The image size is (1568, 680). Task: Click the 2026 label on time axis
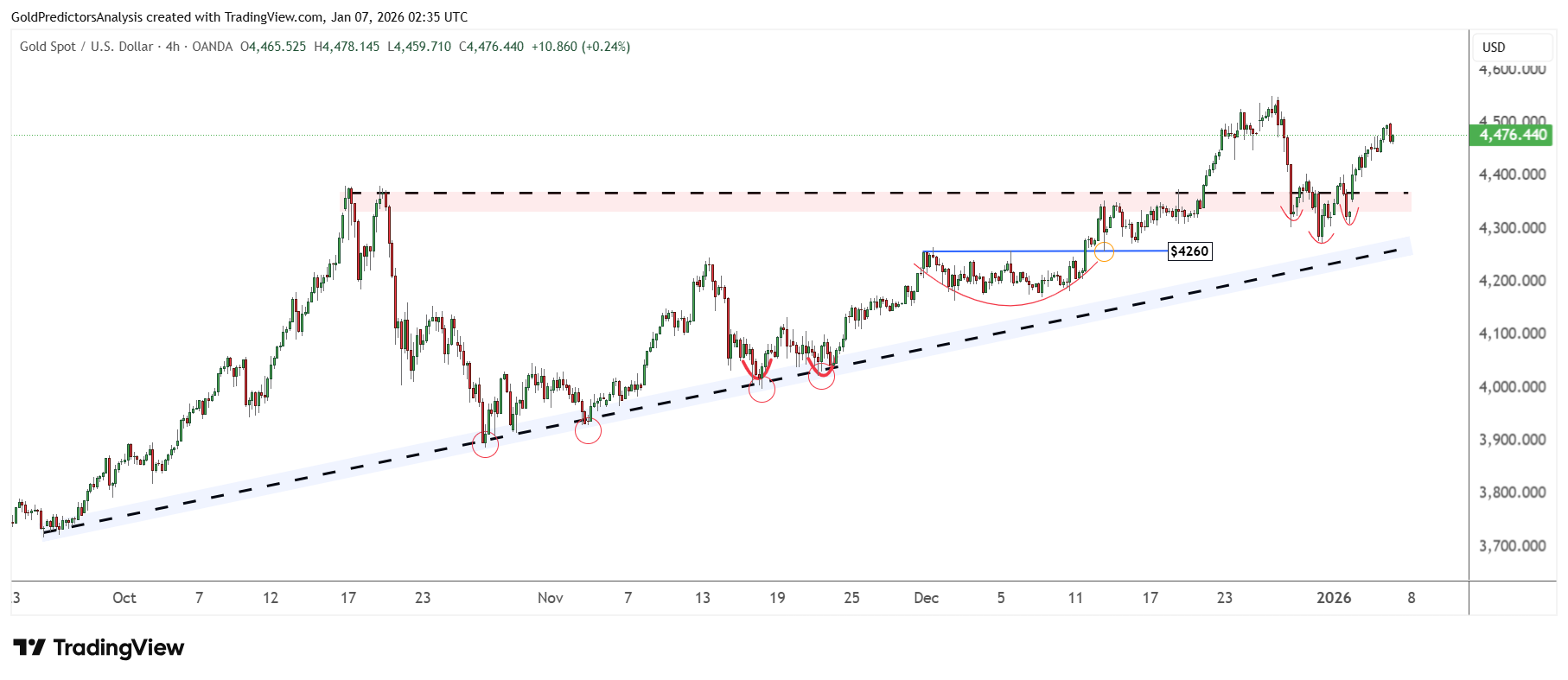[x=1334, y=598]
